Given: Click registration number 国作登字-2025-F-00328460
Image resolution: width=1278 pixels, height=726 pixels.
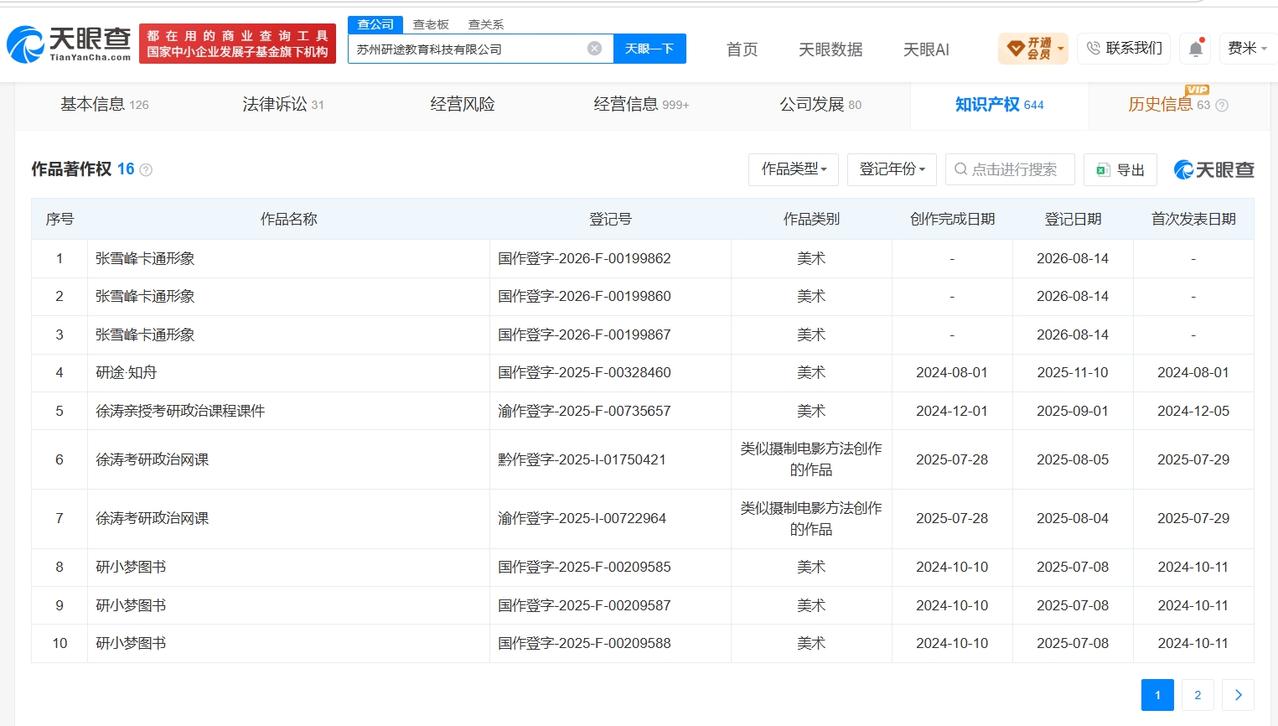Looking at the screenshot, I should tap(584, 372).
